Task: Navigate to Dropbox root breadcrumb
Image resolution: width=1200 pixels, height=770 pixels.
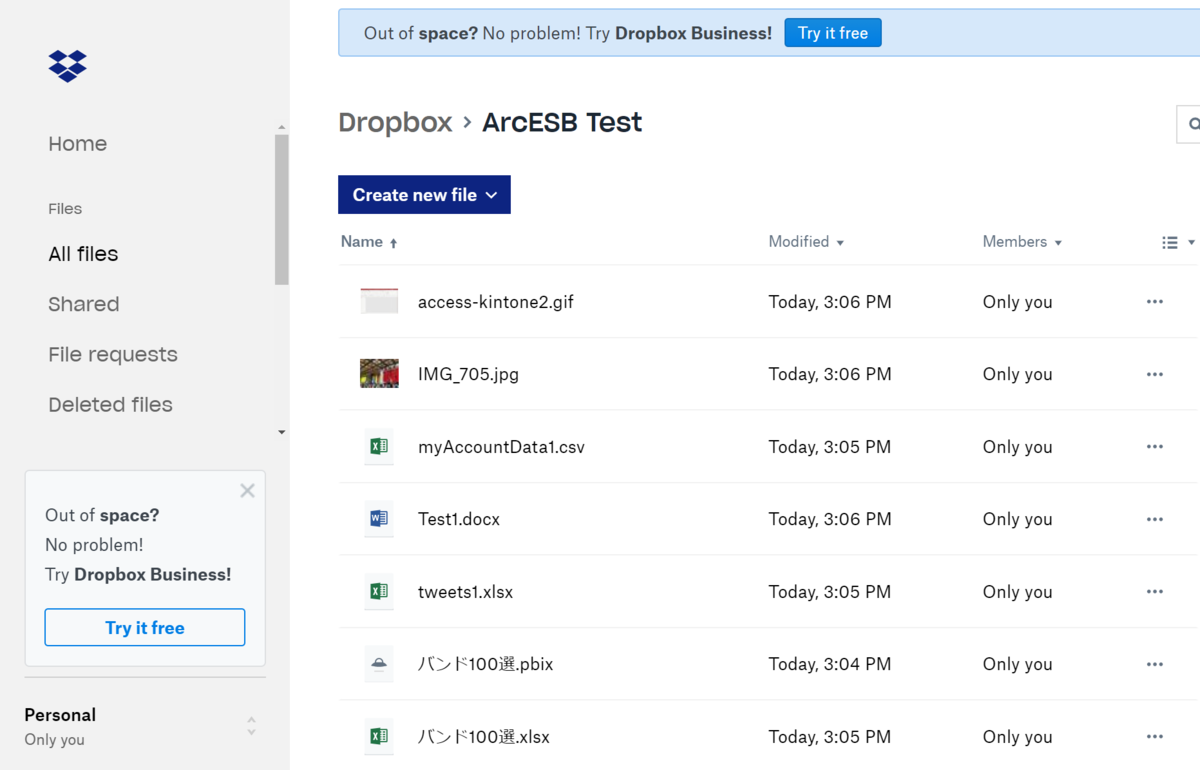Action: pyautogui.click(x=395, y=123)
